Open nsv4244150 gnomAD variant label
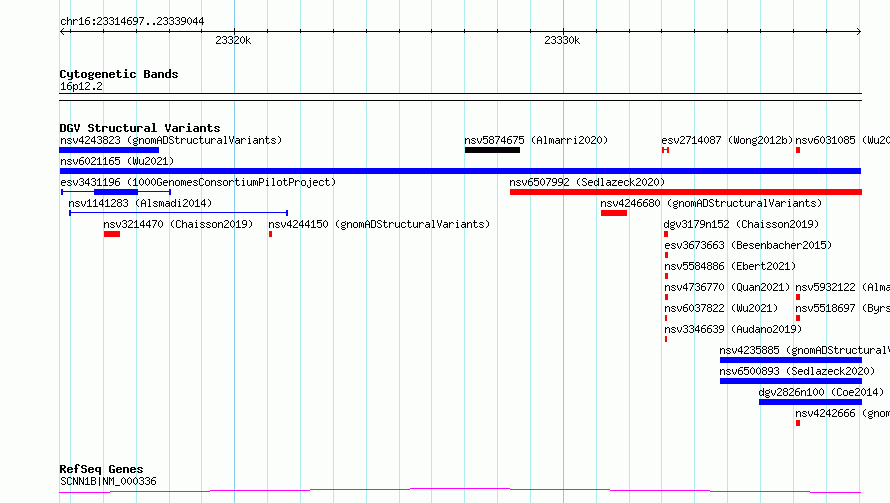This screenshot has height=503, width=890. click(x=379, y=224)
